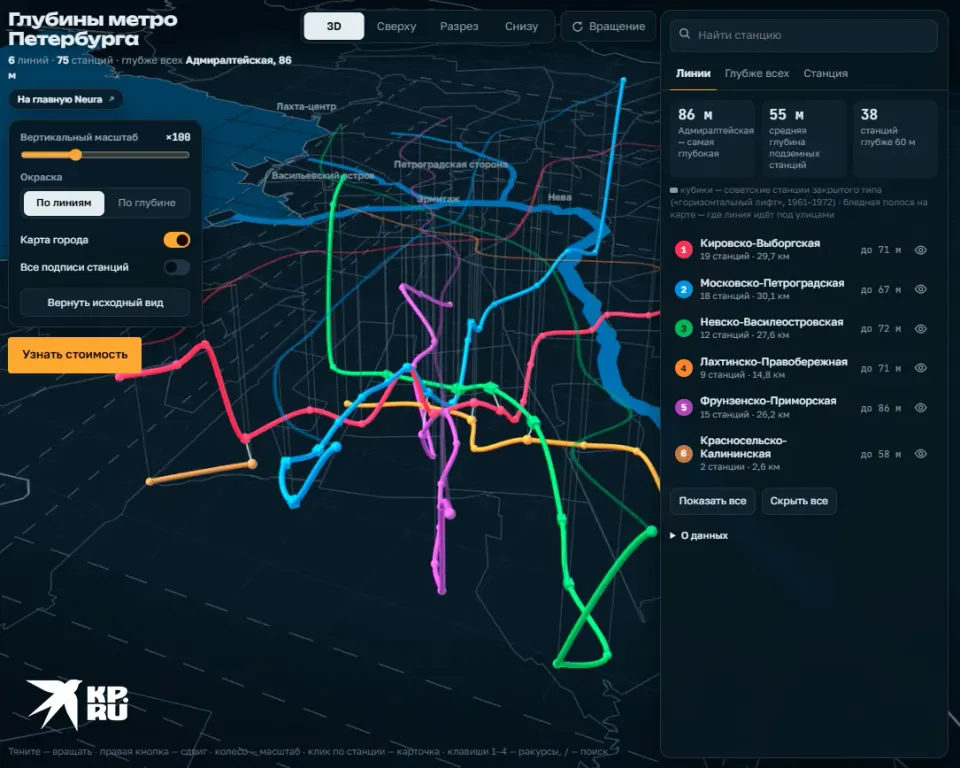Click the Показать все button
The width and height of the screenshot is (960, 768).
[x=713, y=501]
